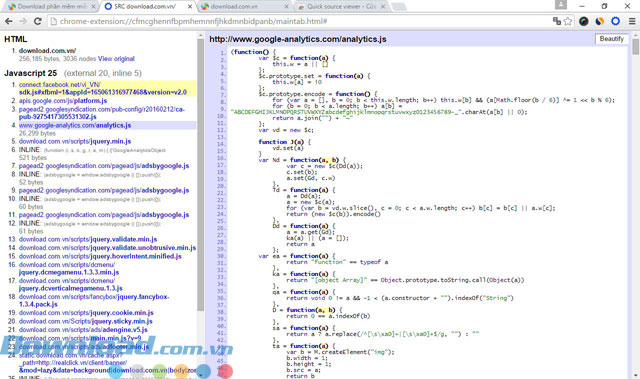
Task: Open jquery.dcverticalmegamenu.1.3.js script
Action: tap(71, 284)
